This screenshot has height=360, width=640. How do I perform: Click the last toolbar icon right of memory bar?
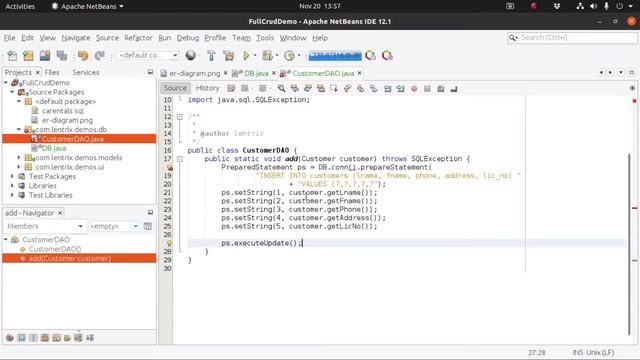tap(387, 56)
